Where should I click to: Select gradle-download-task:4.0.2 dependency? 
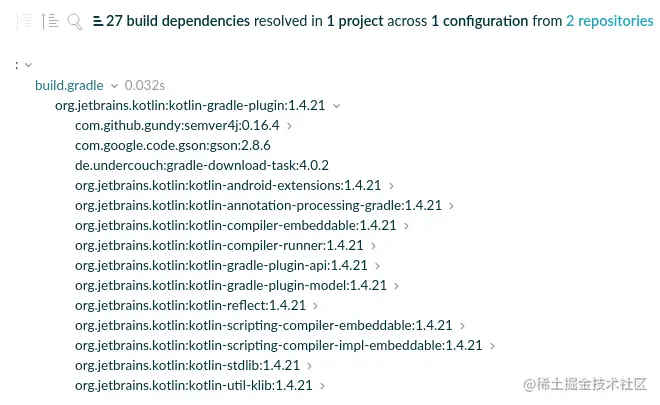point(202,165)
